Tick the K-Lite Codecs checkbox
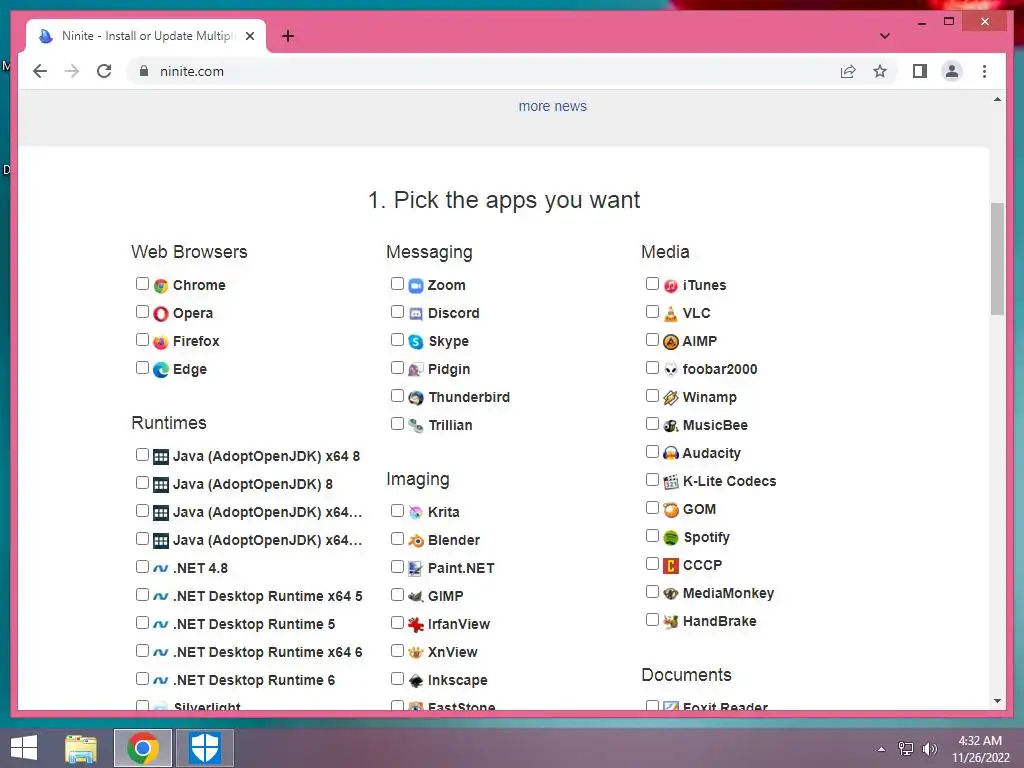Viewport: 1024px width, 768px height. [x=652, y=479]
